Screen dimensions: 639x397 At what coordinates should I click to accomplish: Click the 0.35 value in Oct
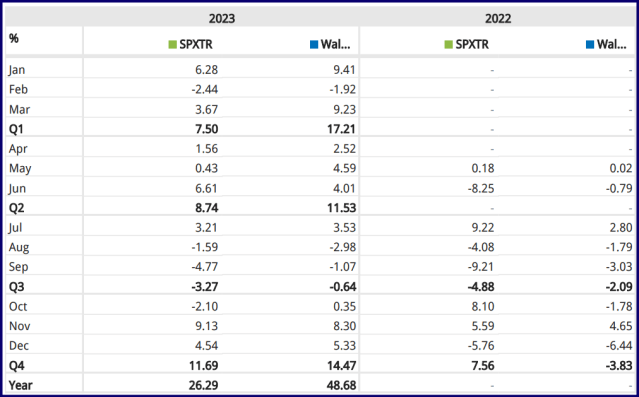click(x=344, y=306)
